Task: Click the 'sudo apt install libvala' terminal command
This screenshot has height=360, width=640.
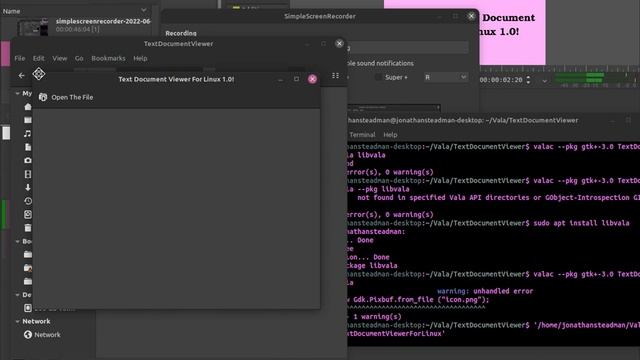Action: [x=581, y=223]
